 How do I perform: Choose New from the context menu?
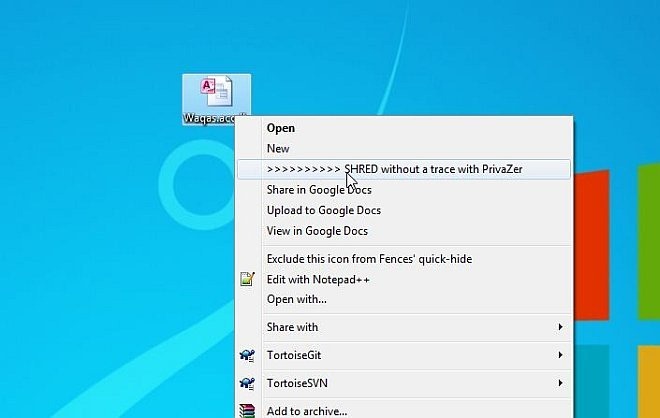coord(404,149)
